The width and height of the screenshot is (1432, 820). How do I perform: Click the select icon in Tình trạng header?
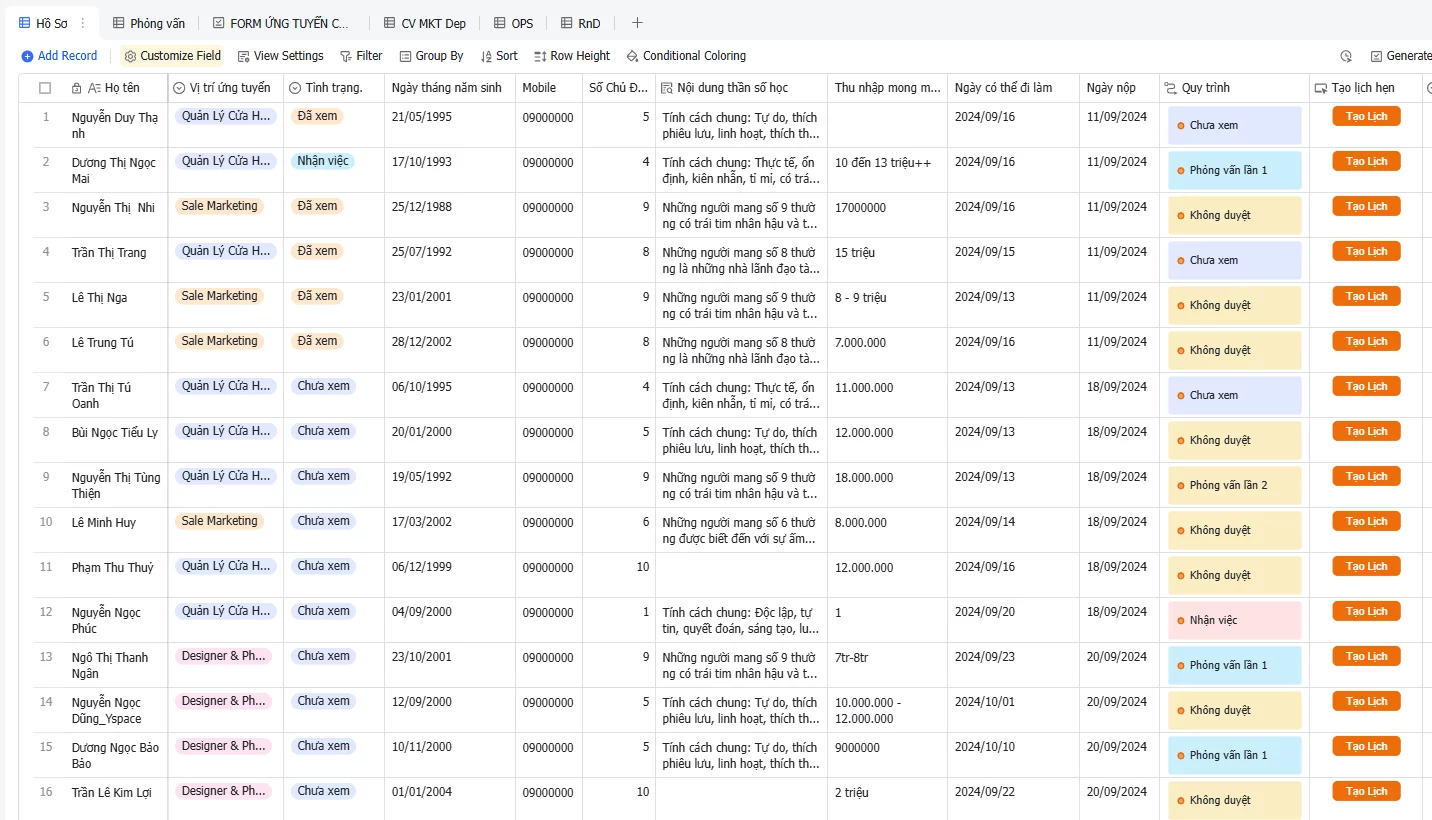[x=295, y=88]
